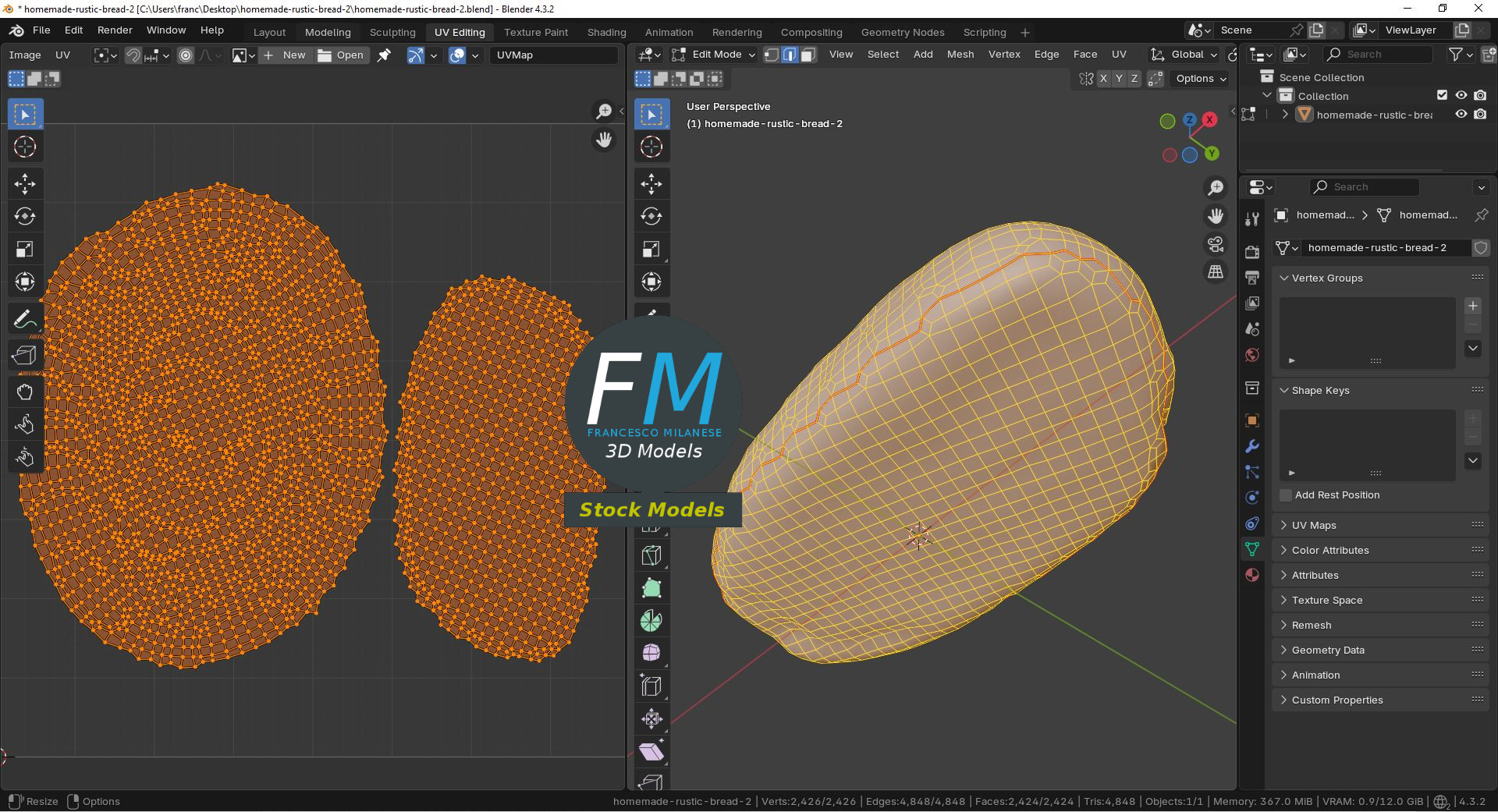Select the Move tool in the 3D viewport
This screenshot has width=1498, height=812.
(x=651, y=184)
